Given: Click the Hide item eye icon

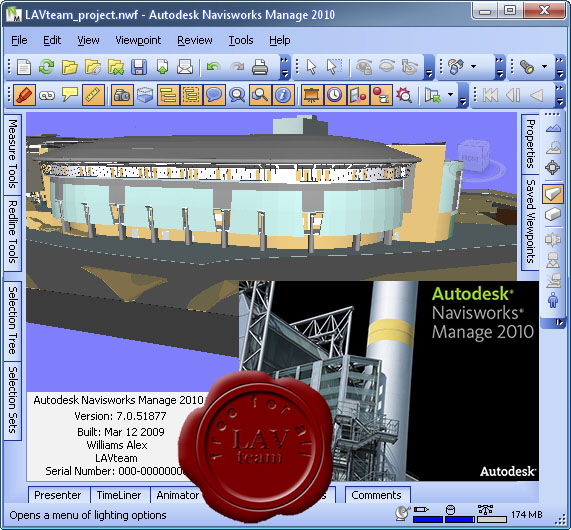Looking at the screenshot, I should (x=386, y=67).
